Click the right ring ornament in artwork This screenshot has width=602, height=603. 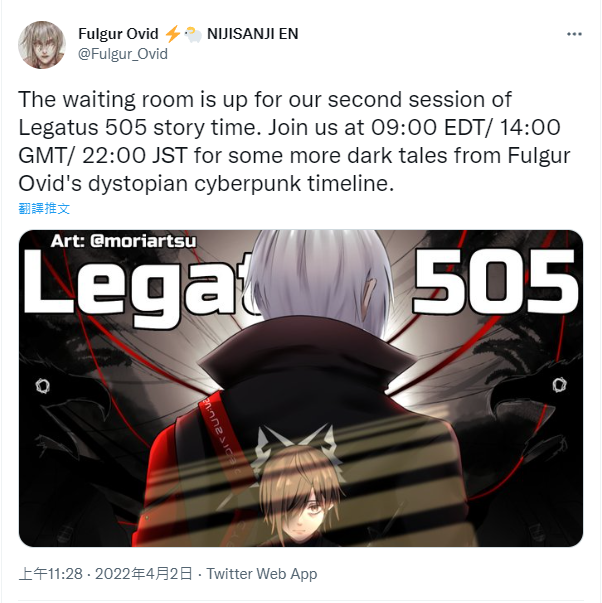pyautogui.click(x=559, y=385)
